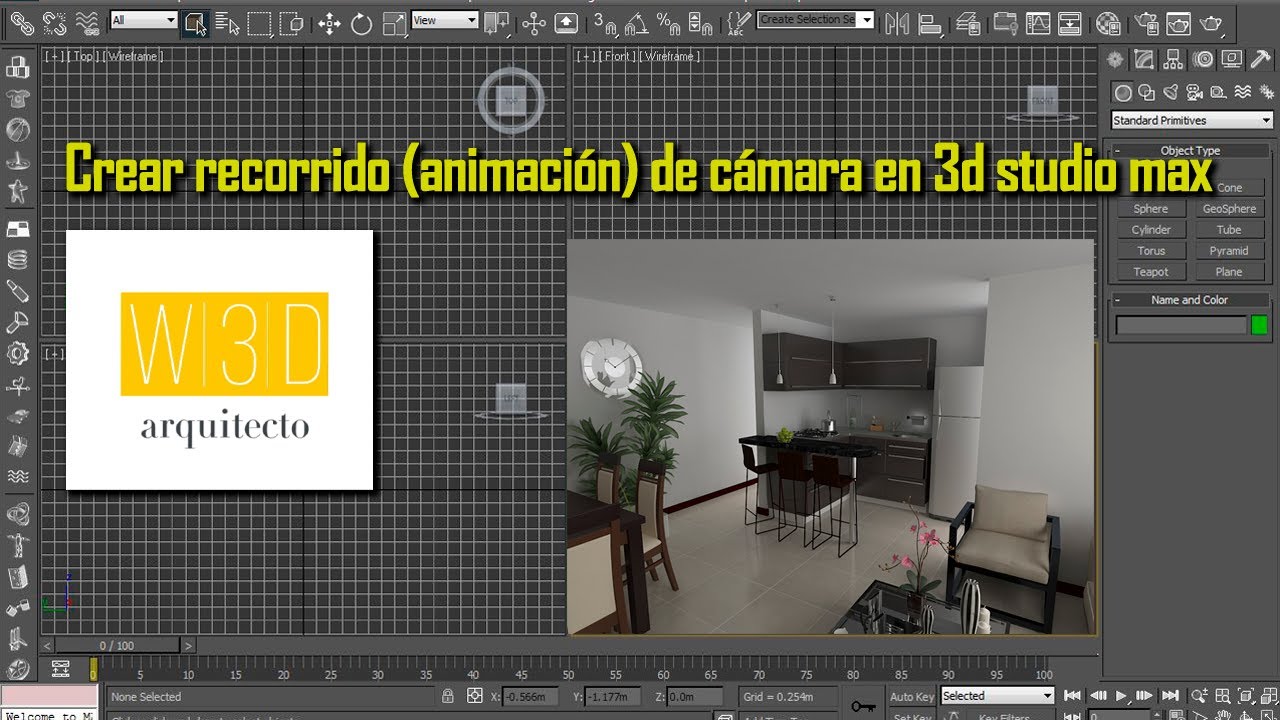Viewport: 1280px width, 720px height.
Task: Toggle Absolute/Offset transform type-in mode
Action: point(475,696)
